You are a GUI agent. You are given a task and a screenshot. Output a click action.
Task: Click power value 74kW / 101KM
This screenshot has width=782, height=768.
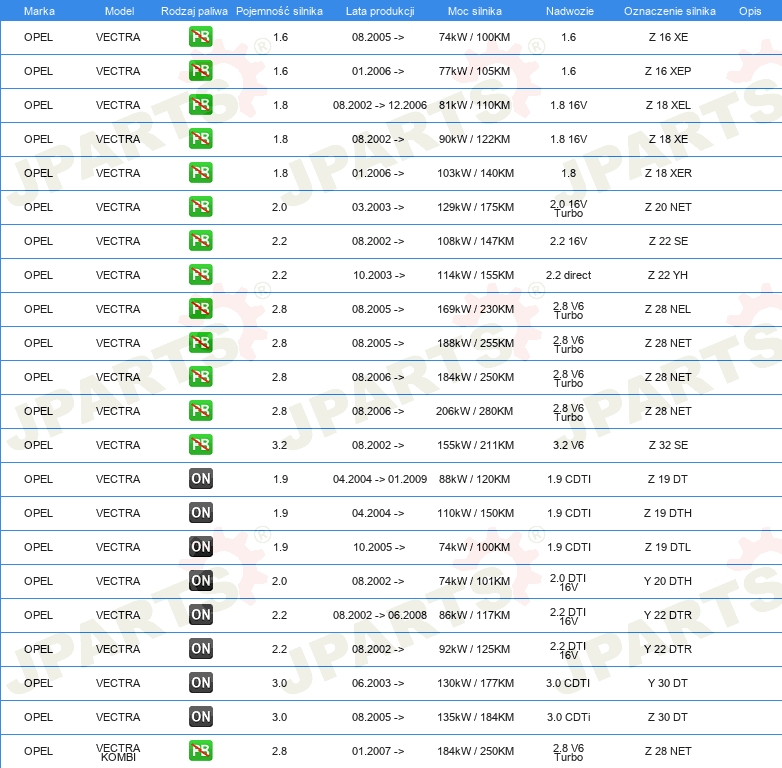click(474, 581)
